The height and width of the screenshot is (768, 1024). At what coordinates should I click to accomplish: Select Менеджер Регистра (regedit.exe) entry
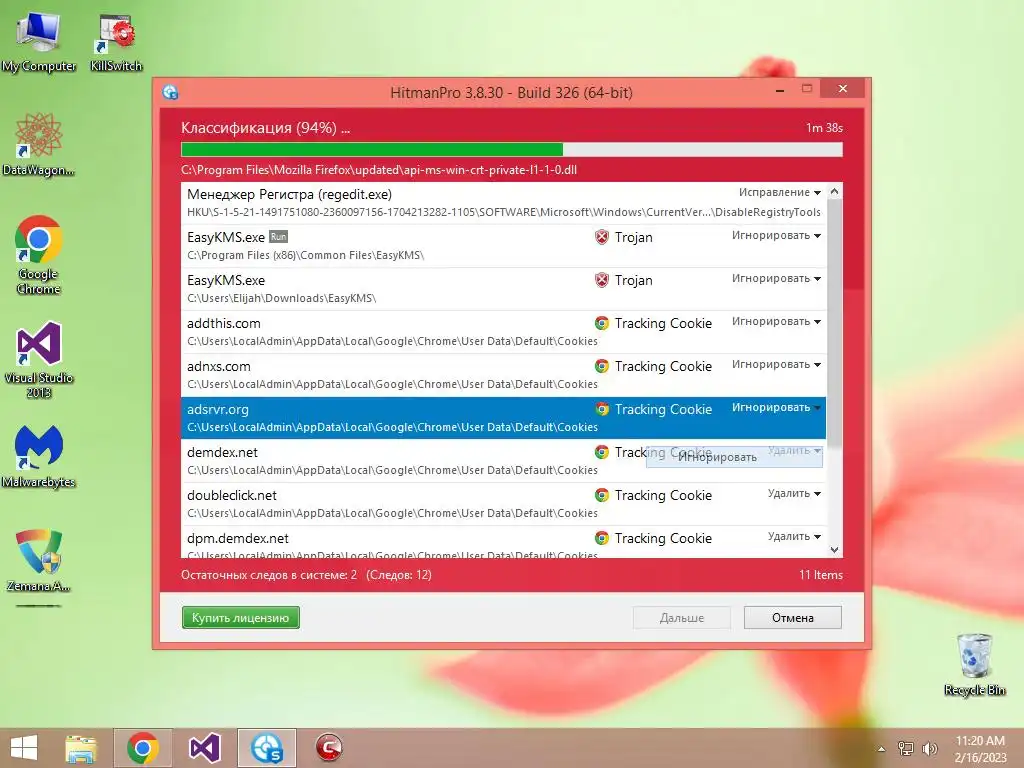coord(504,203)
